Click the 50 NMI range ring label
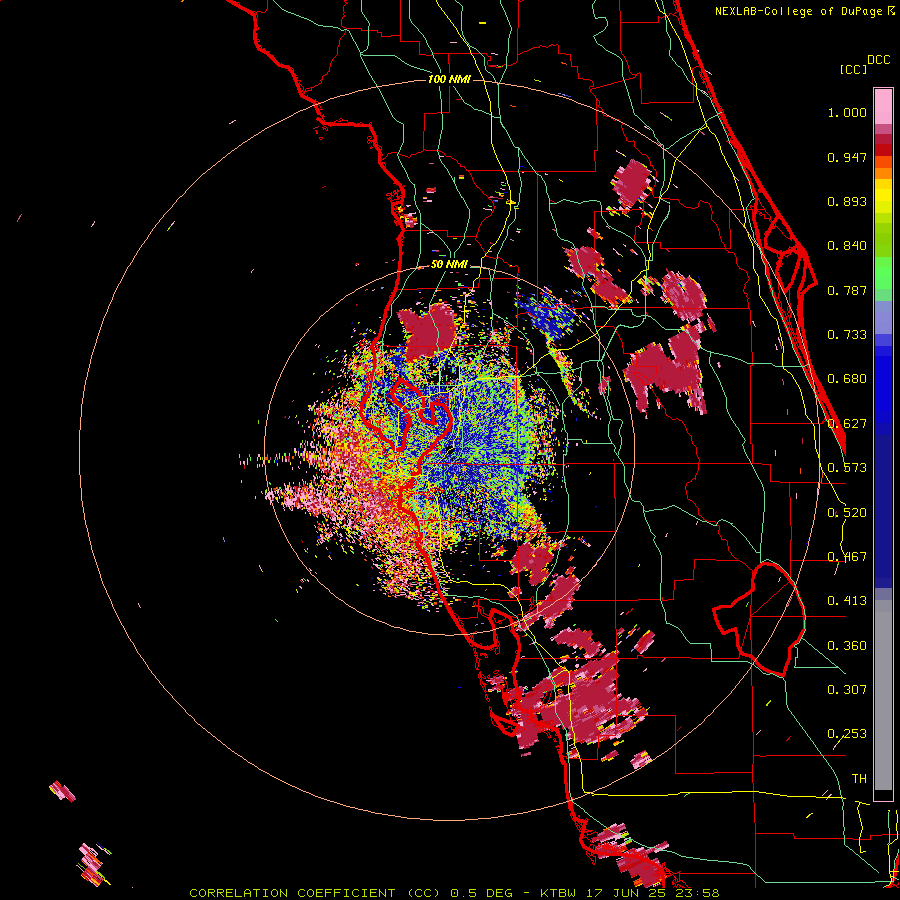Screen dimensions: 900x900 point(449,265)
